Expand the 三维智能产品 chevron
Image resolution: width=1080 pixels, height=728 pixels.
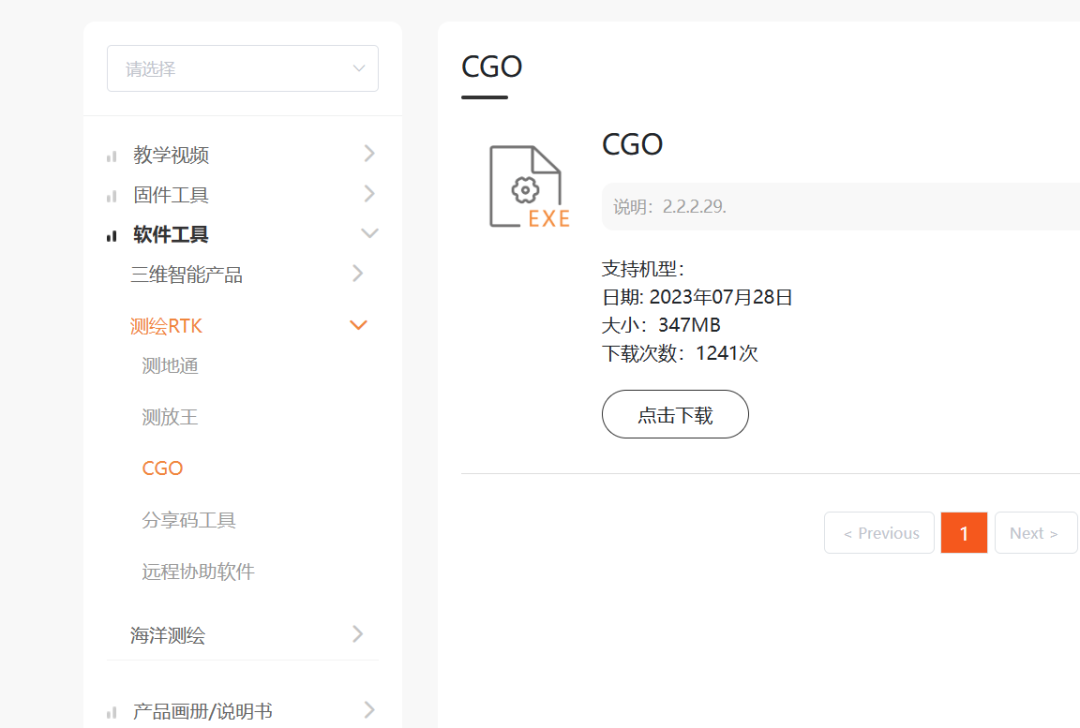coord(357,273)
